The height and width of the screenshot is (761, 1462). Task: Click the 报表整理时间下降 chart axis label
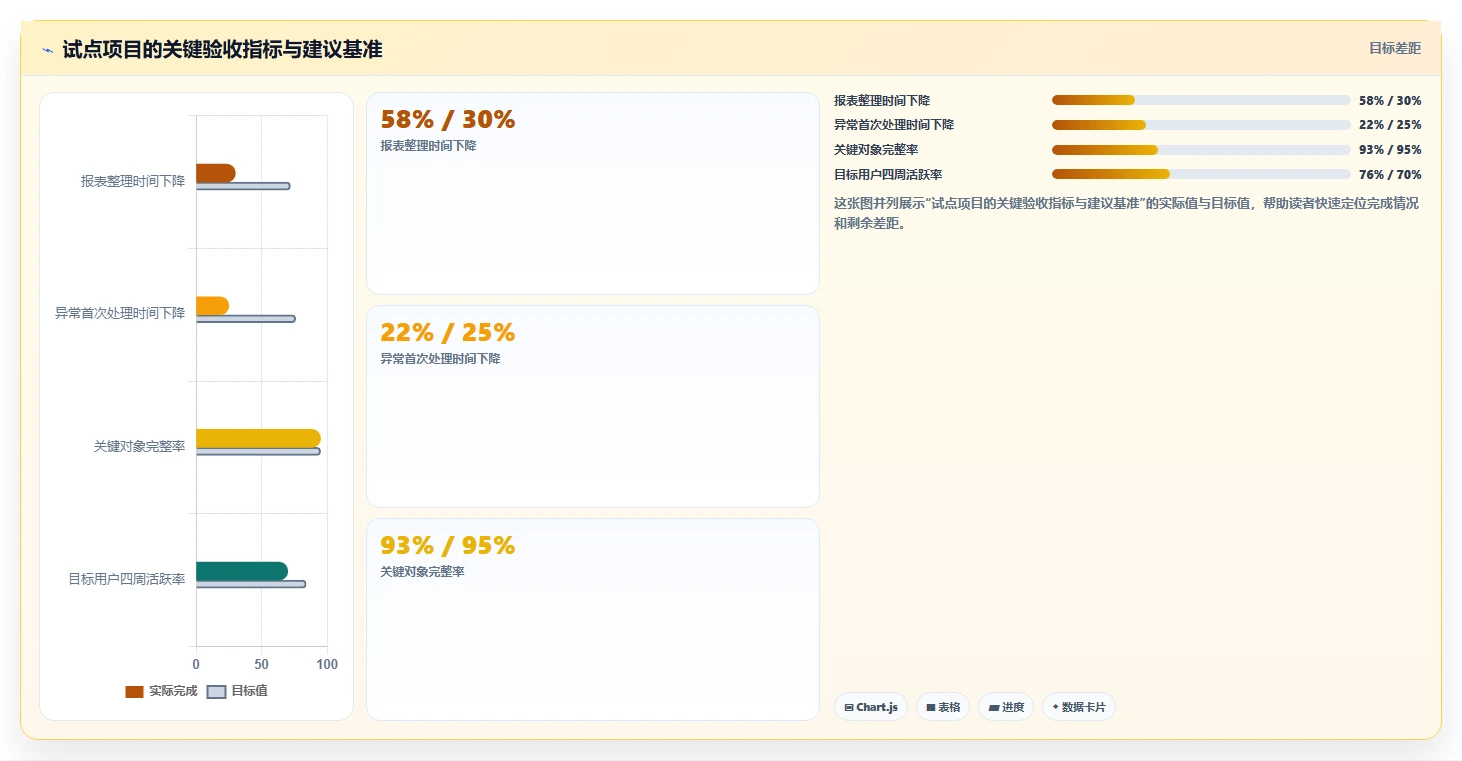coord(133,181)
